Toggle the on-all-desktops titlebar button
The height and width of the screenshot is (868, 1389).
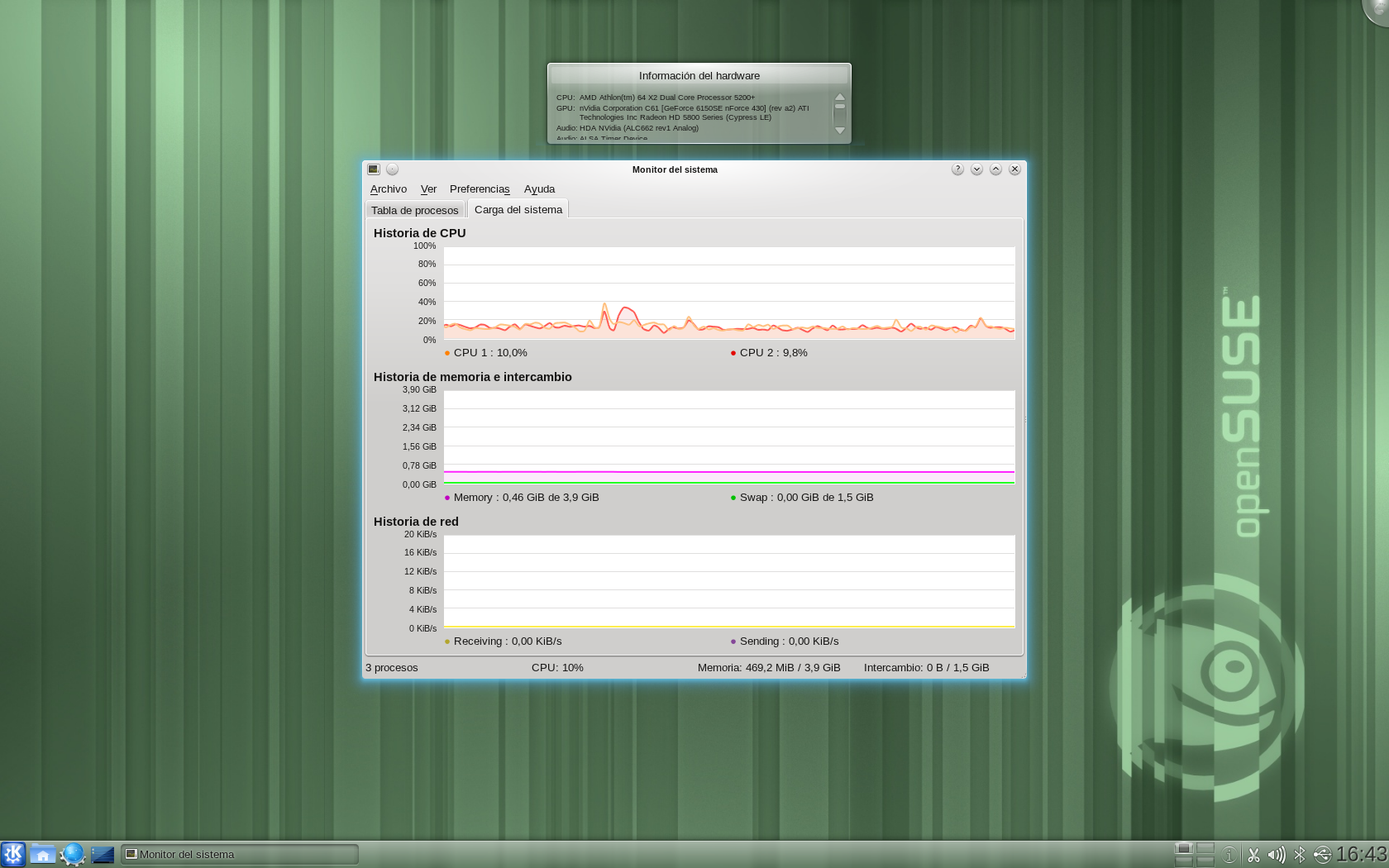pyautogui.click(x=393, y=169)
